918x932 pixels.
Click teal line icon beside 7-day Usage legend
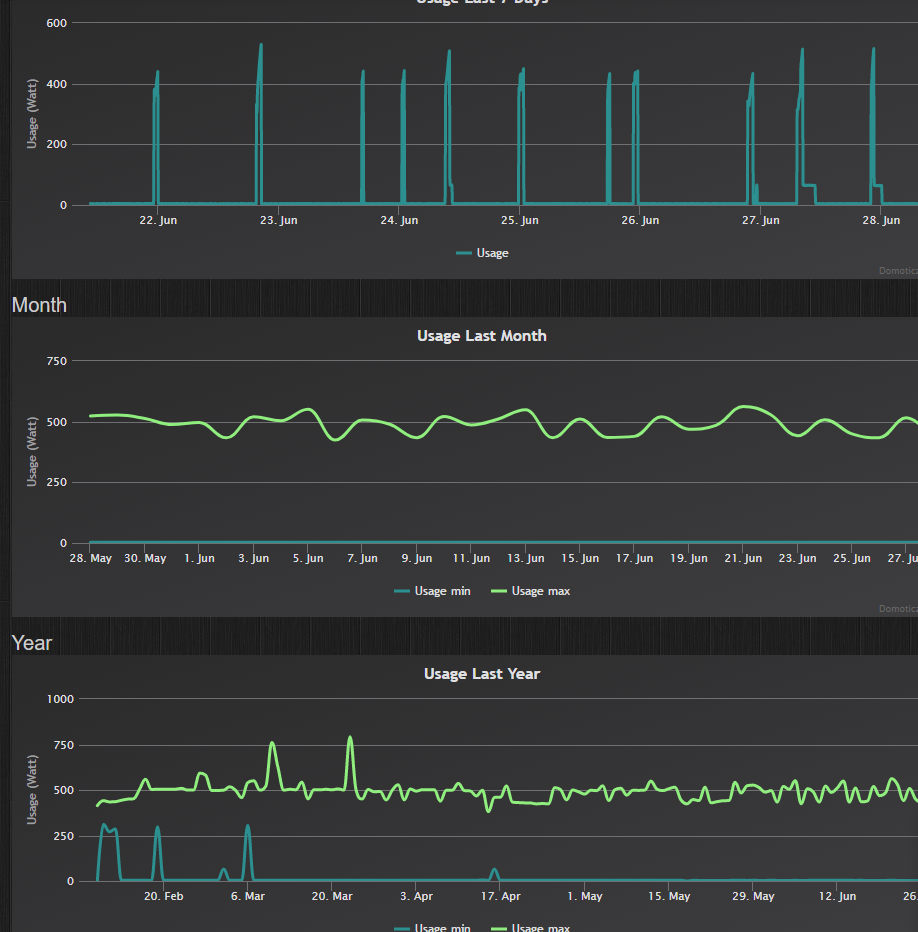click(x=464, y=253)
